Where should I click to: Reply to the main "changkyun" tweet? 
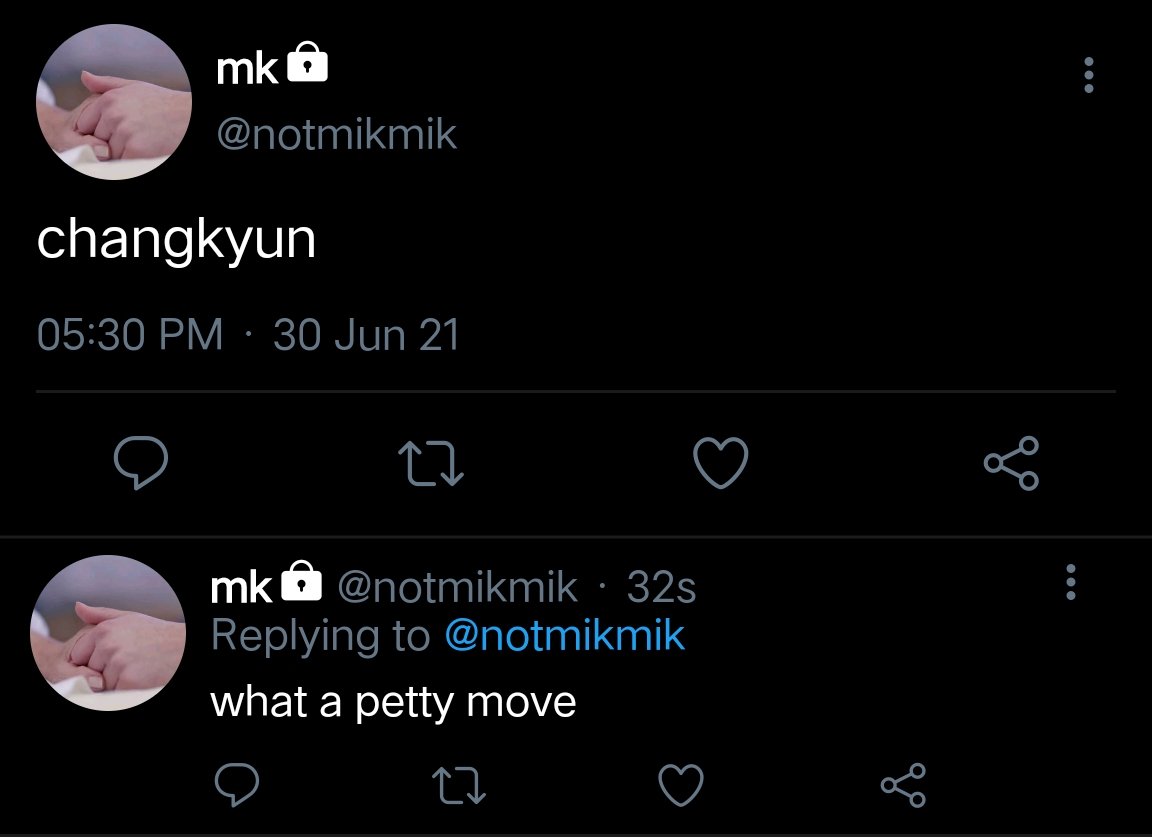pyautogui.click(x=141, y=462)
